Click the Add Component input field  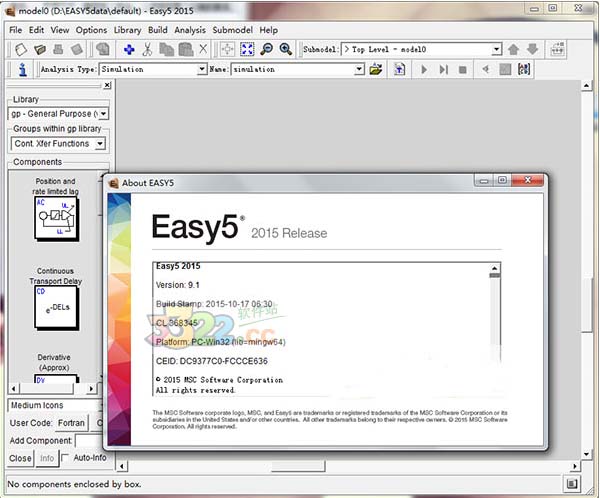(89, 441)
